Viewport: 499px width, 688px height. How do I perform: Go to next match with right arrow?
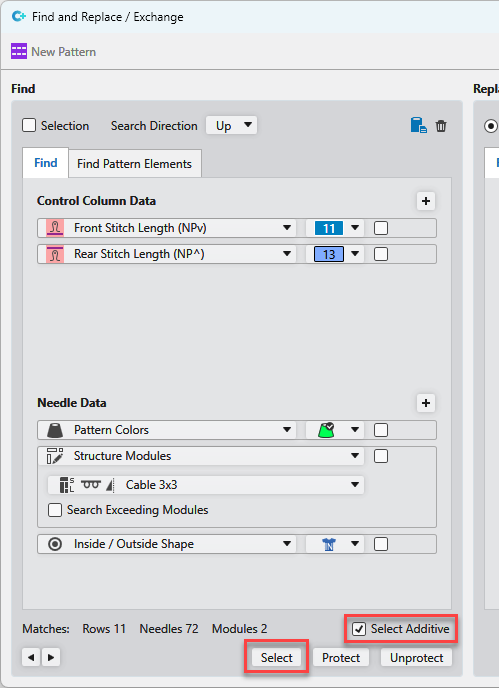pyautogui.click(x=51, y=657)
